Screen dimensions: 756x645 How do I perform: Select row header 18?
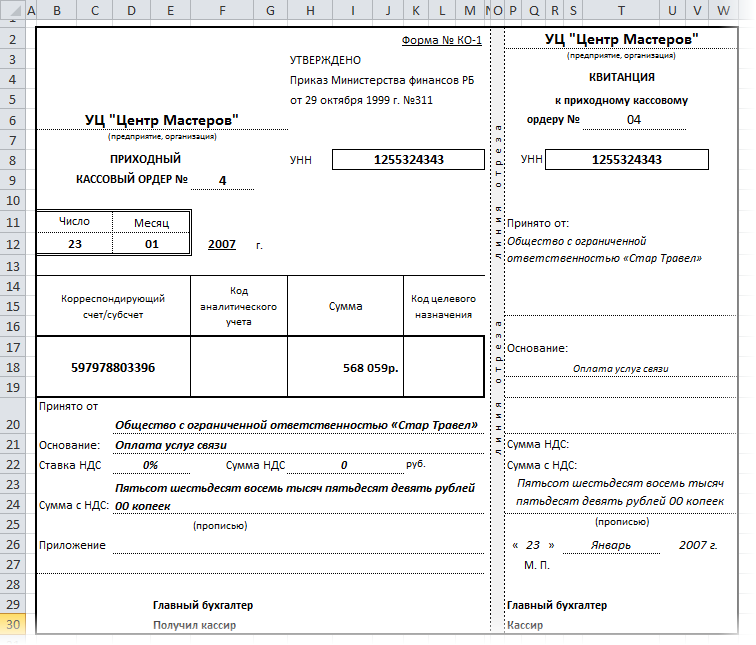coord(13,367)
